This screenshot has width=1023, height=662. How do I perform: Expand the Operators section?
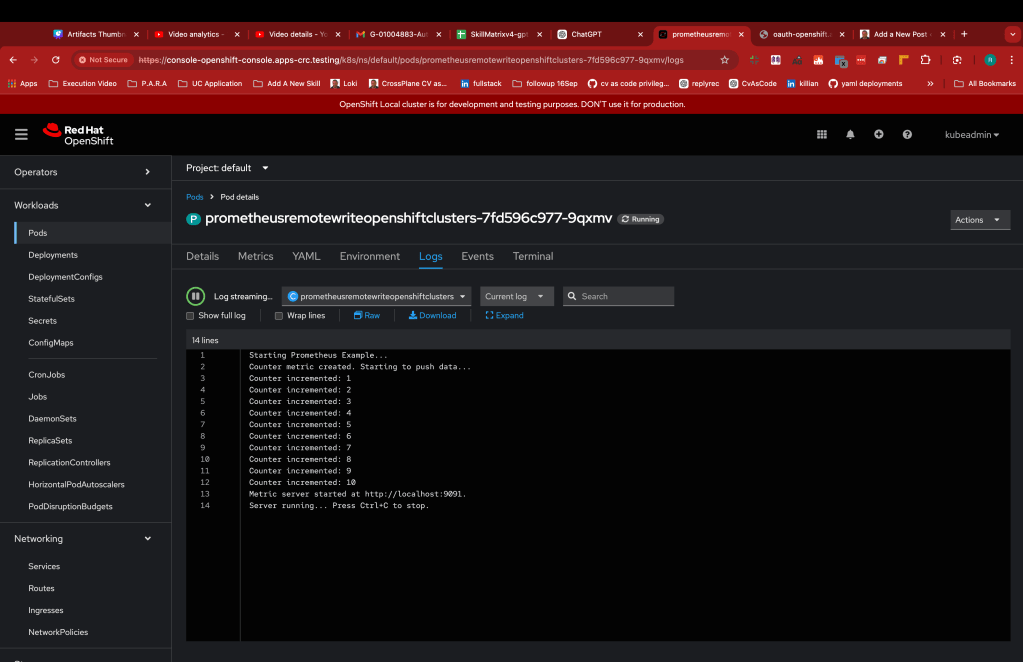click(x=85, y=172)
